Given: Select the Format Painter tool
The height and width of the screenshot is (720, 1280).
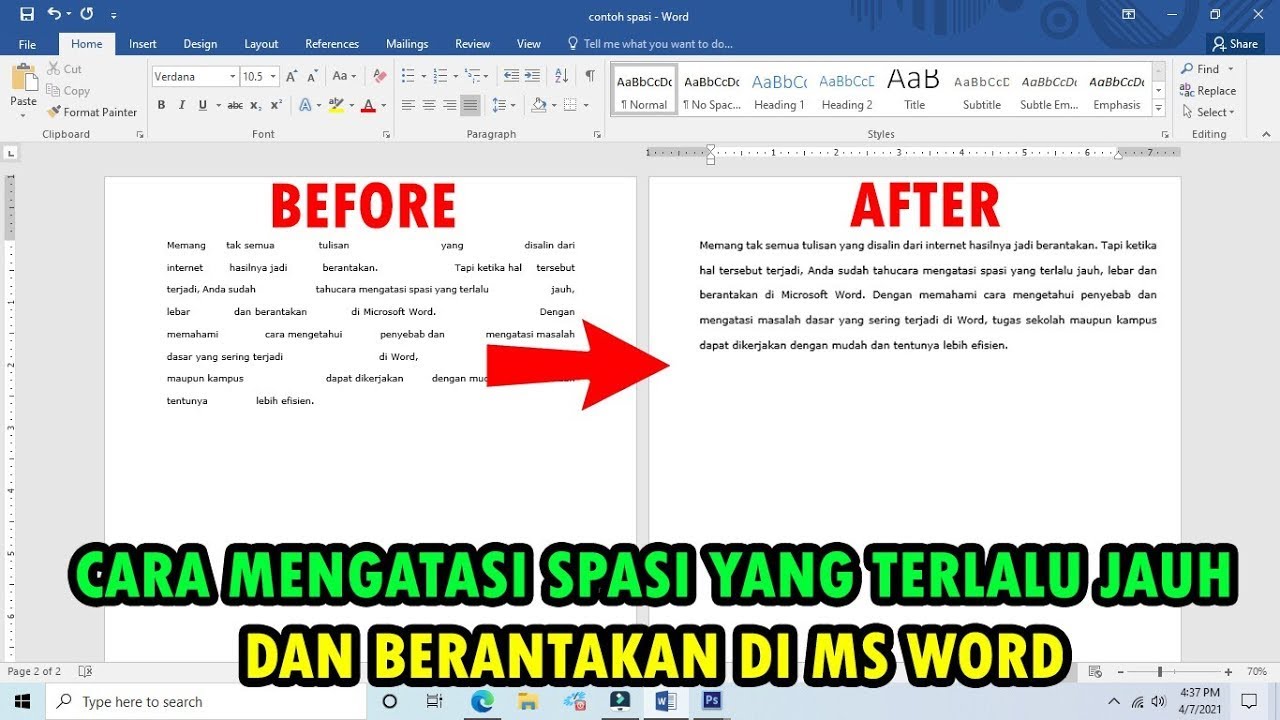Looking at the screenshot, I should 92,112.
